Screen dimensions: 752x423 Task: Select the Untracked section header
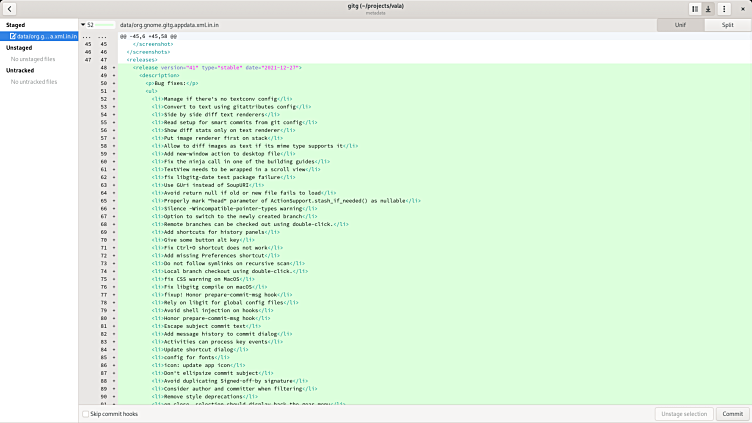[20, 70]
